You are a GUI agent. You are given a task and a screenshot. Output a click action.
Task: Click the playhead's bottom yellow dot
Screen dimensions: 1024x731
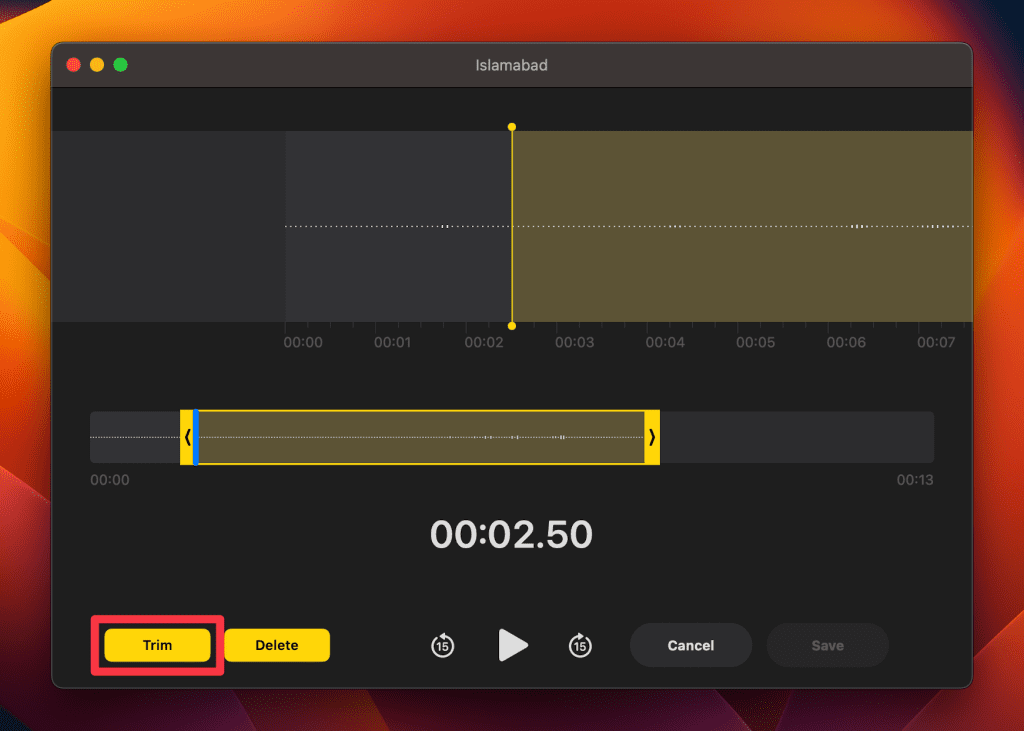coord(512,326)
